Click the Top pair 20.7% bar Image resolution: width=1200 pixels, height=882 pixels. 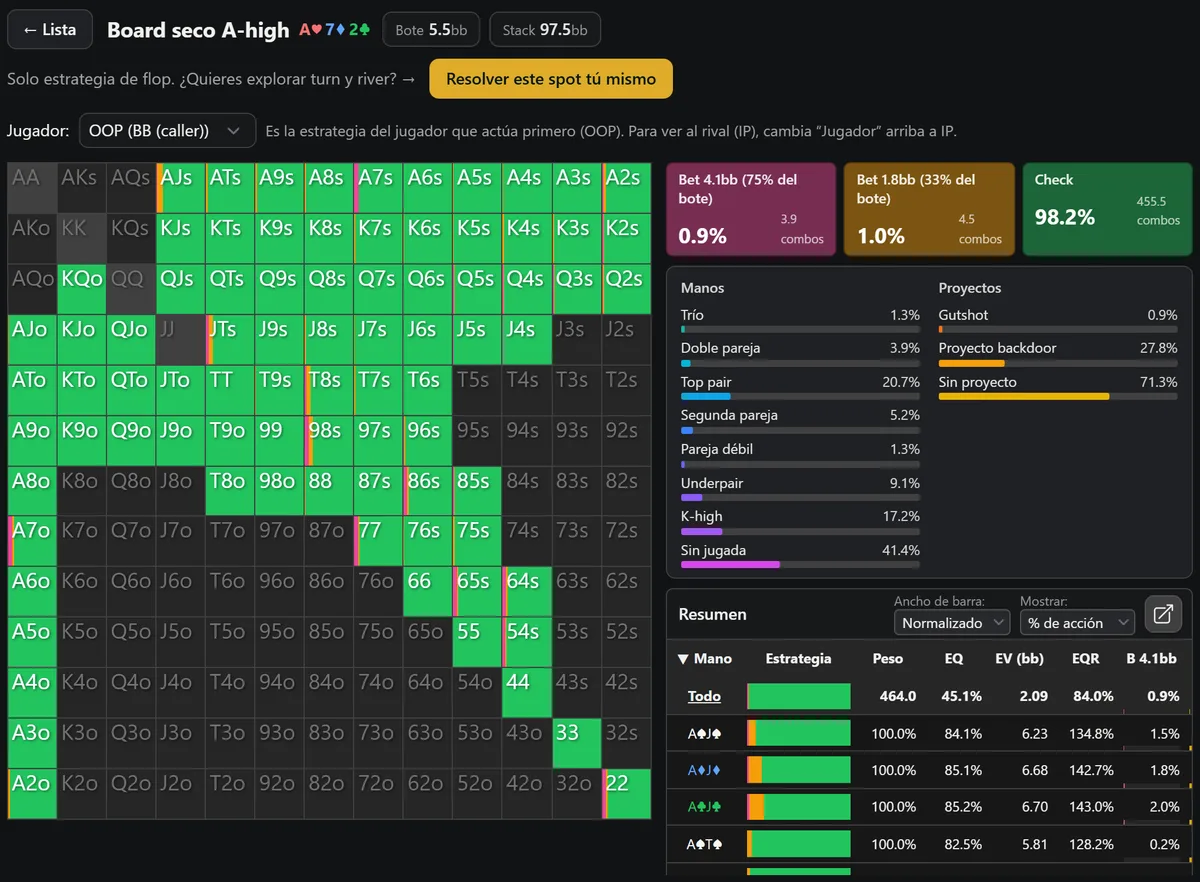[x=800, y=397]
